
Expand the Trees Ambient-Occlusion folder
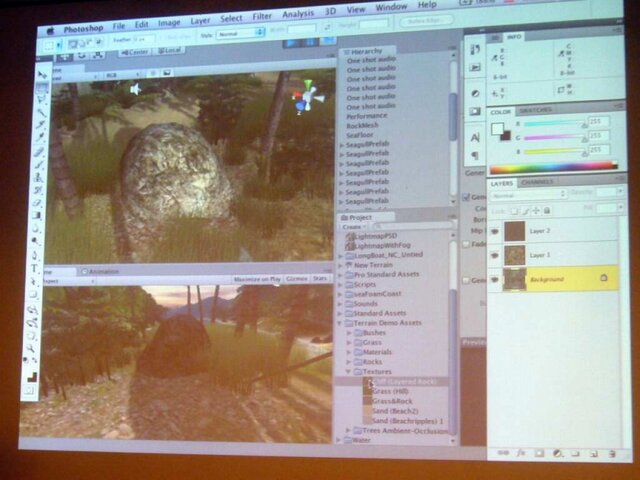click(348, 430)
